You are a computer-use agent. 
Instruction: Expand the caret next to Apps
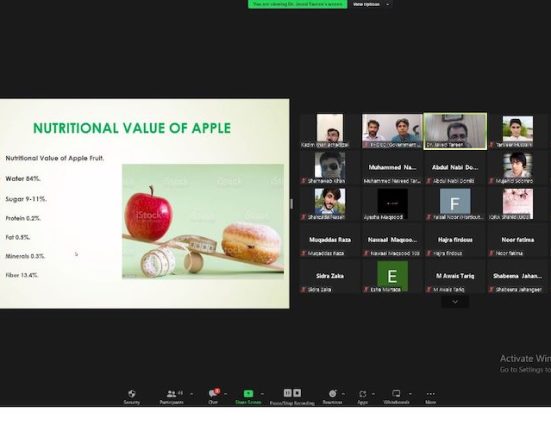[373, 394]
